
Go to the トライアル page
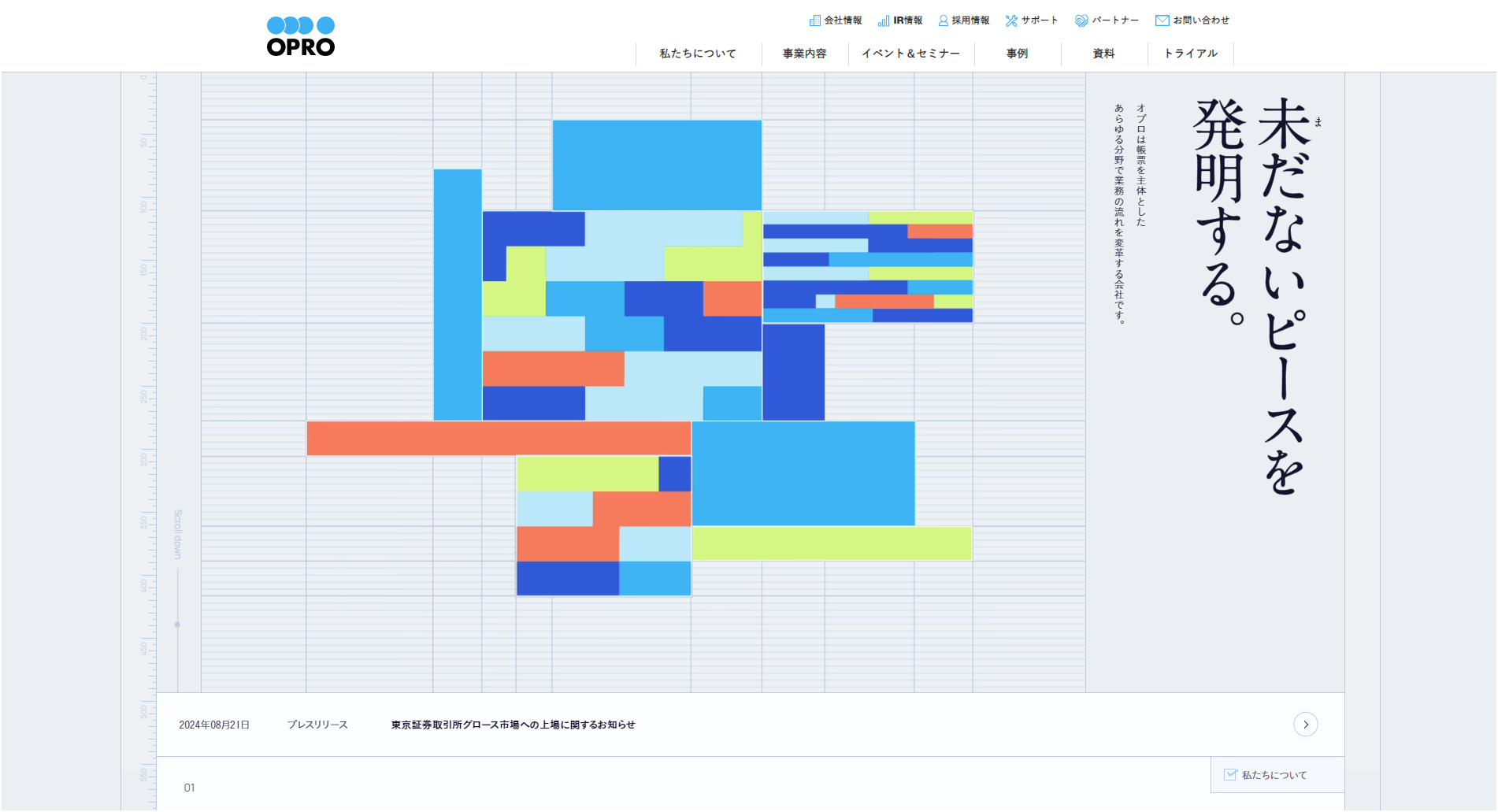(x=1190, y=54)
